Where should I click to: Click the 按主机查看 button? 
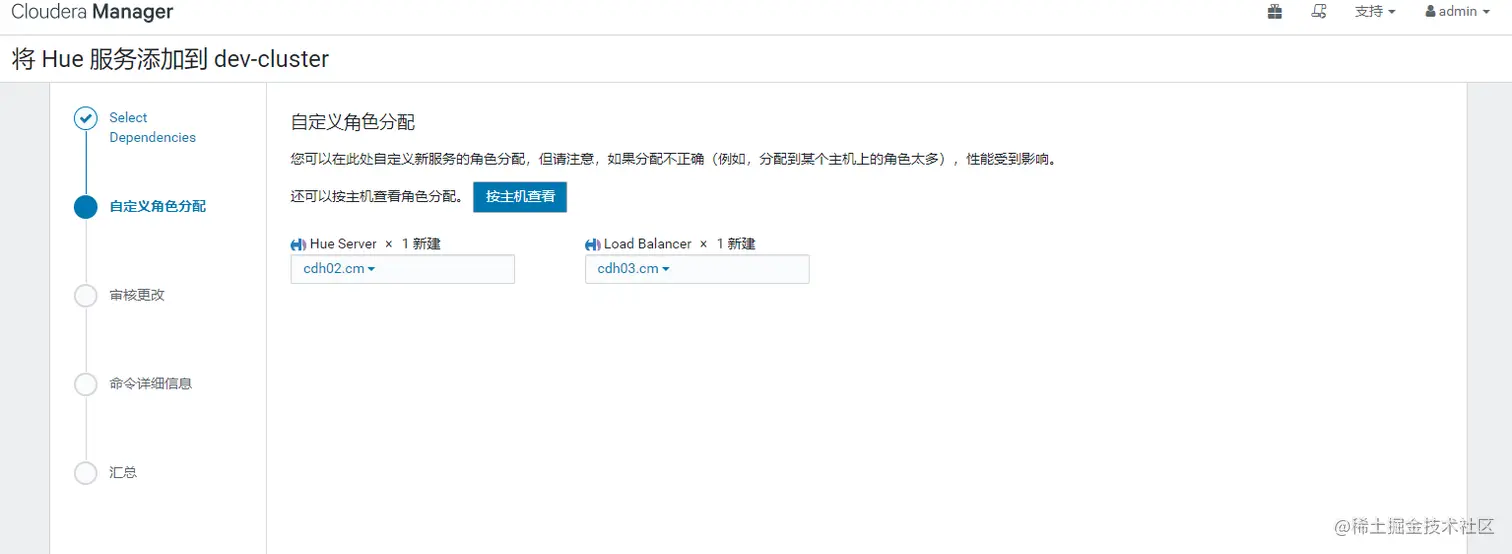coord(520,197)
